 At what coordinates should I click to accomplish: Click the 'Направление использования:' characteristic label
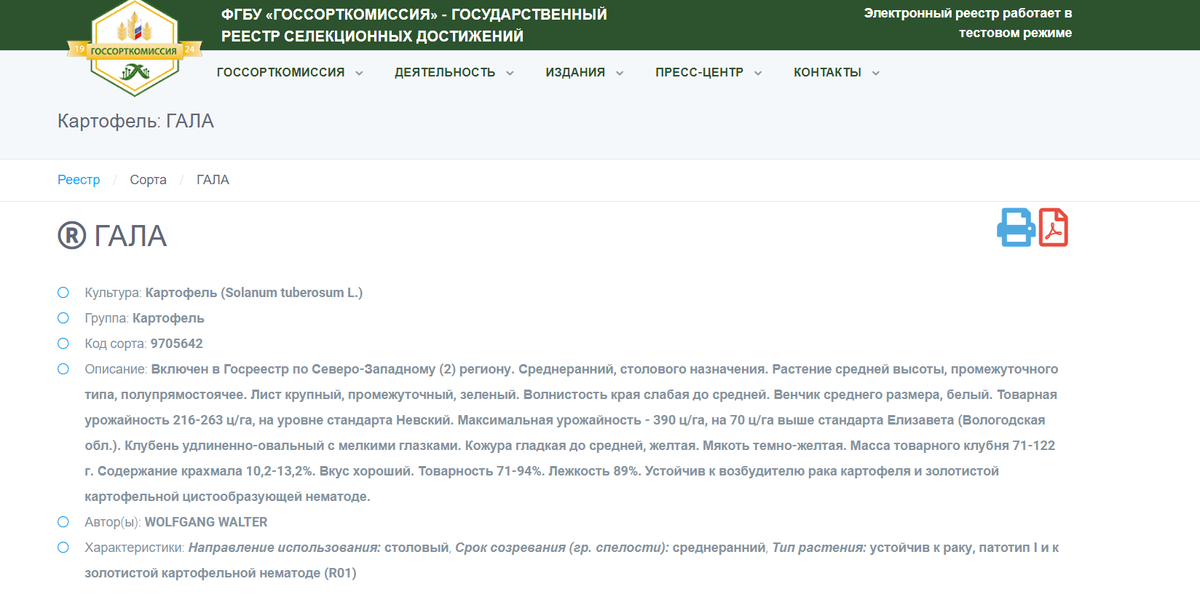click(285, 548)
